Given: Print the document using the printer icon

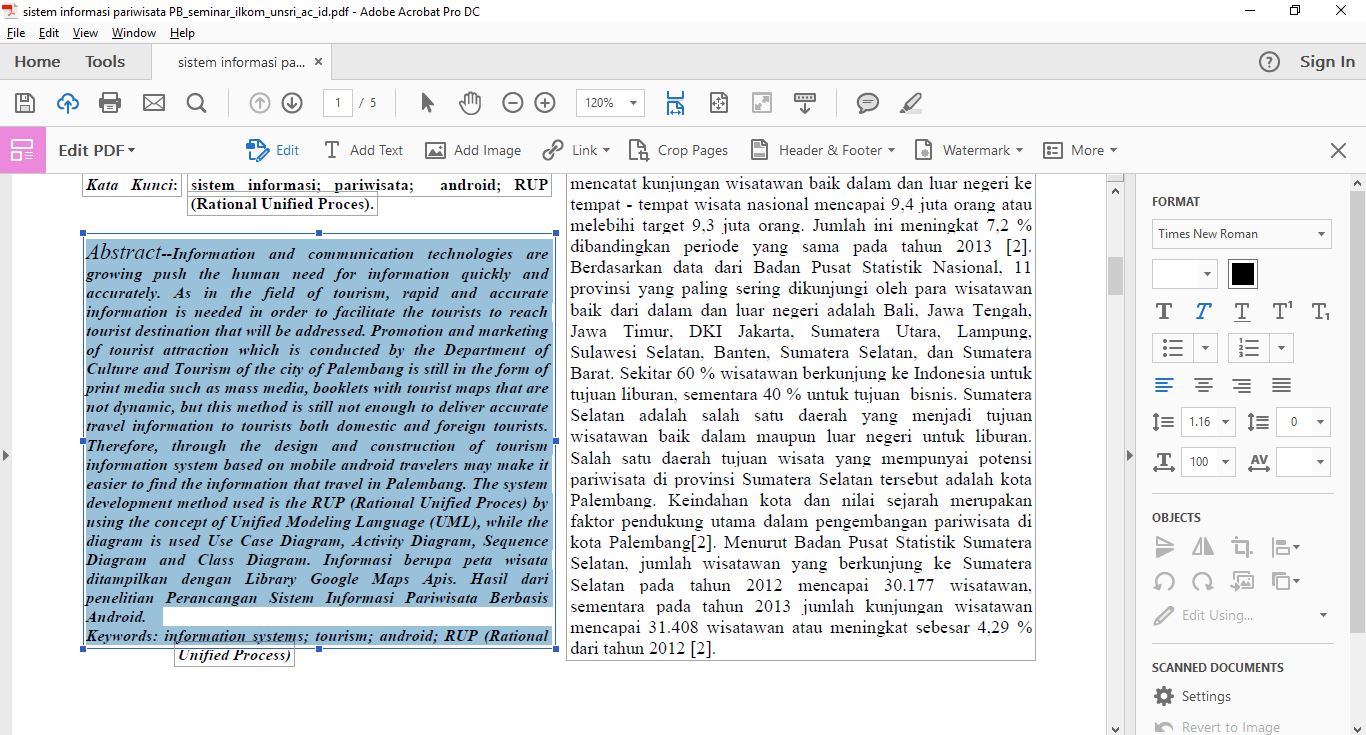Looking at the screenshot, I should point(110,103).
